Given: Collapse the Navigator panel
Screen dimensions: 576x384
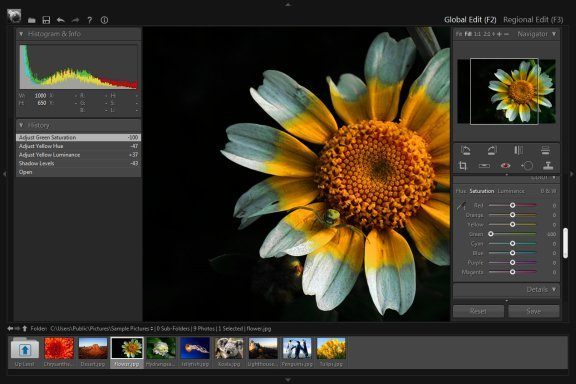Looking at the screenshot, I should click(554, 34).
